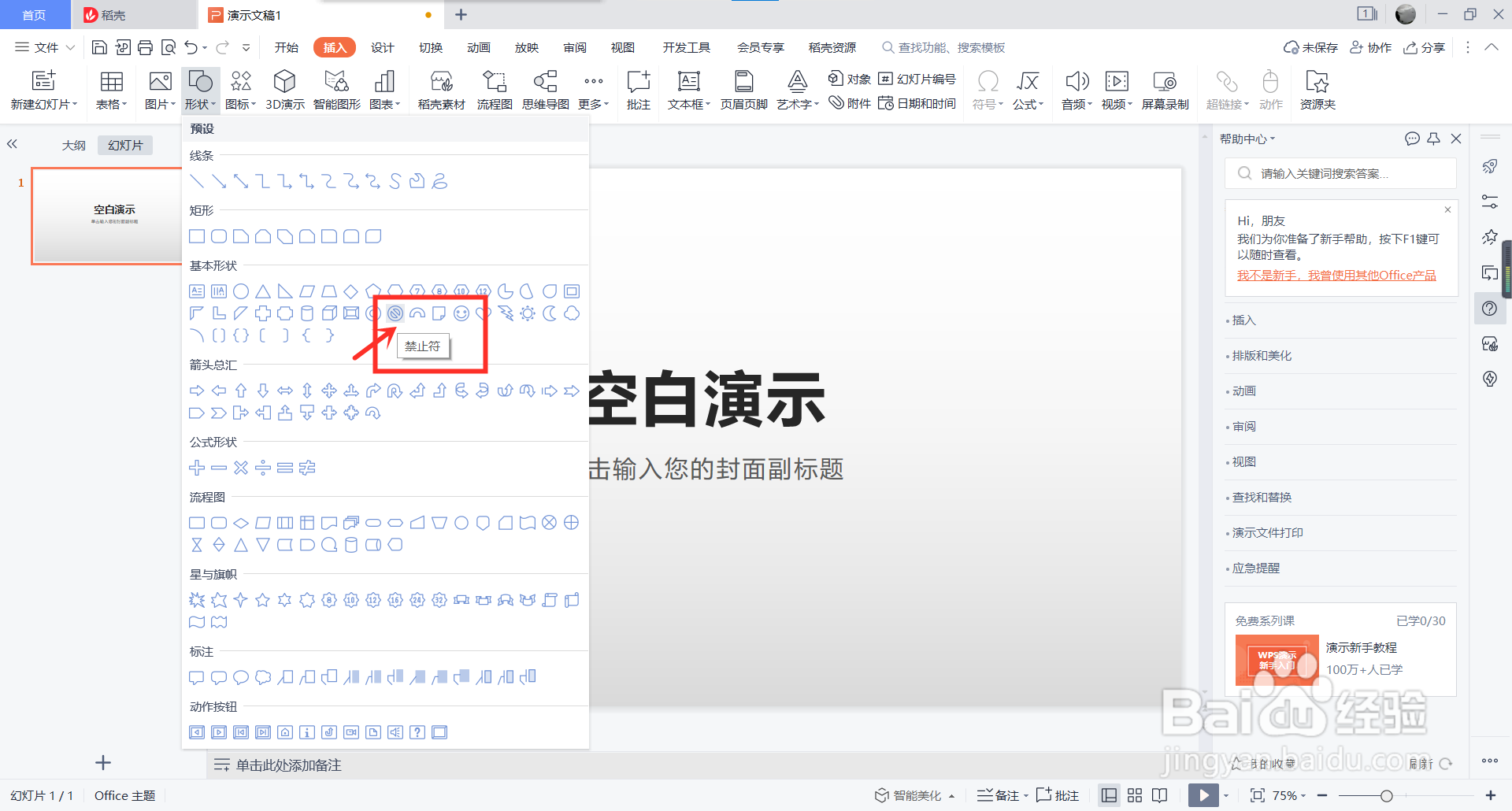Select the five-point star shape
The height and width of the screenshot is (811, 1512).
[263, 600]
